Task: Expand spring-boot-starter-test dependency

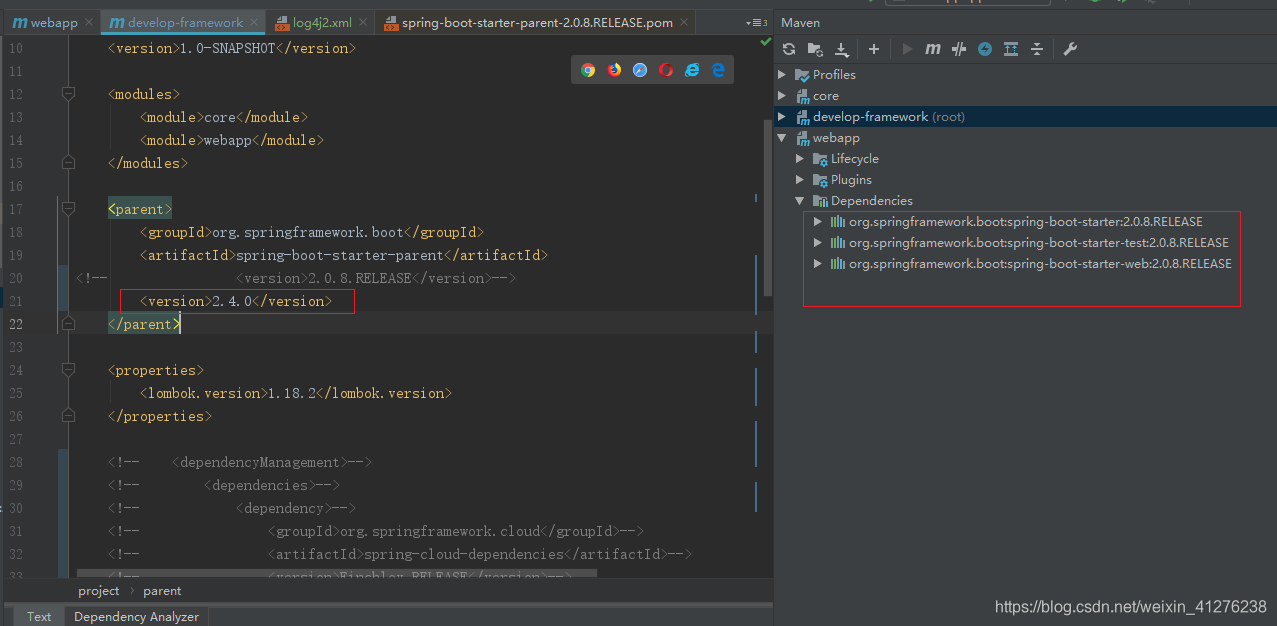Action: click(x=818, y=243)
